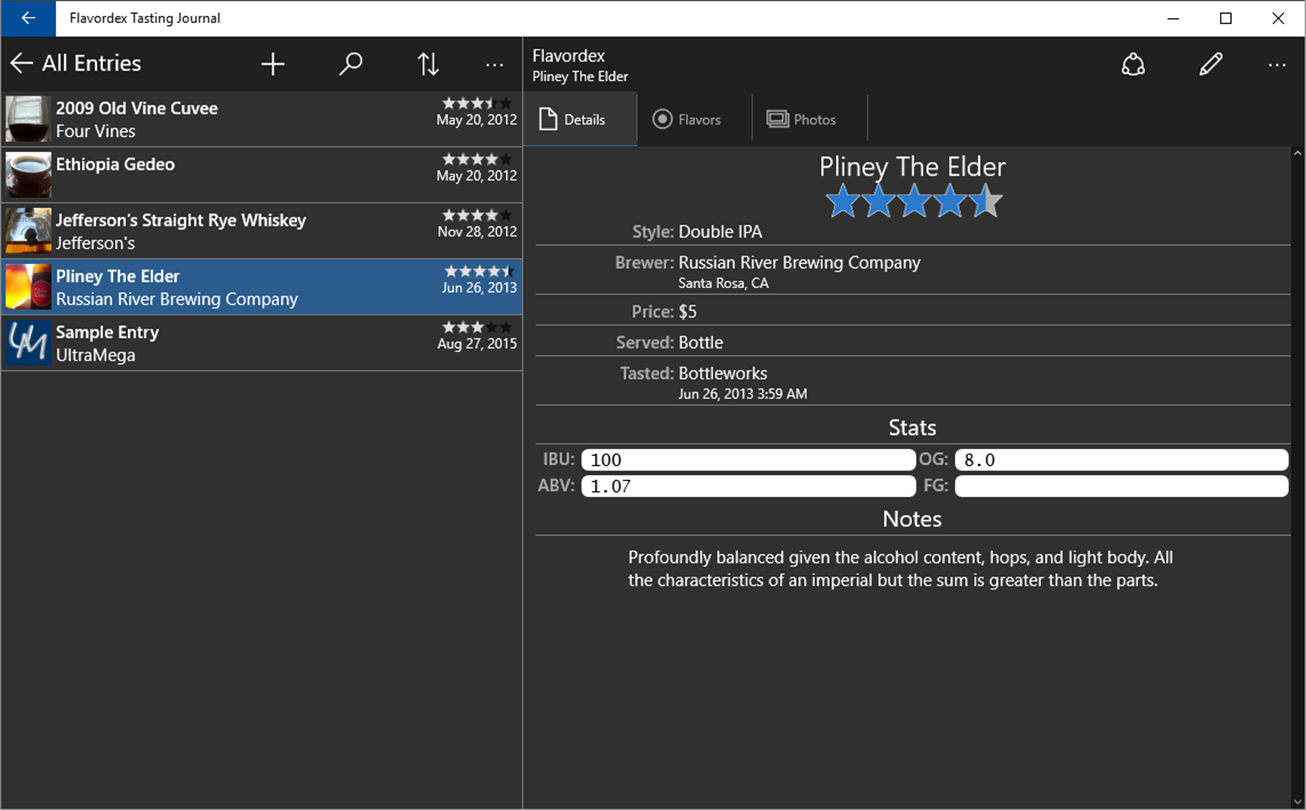1306x810 pixels.
Task: Click the Aug 27, 2015 date
Action: coord(477,344)
